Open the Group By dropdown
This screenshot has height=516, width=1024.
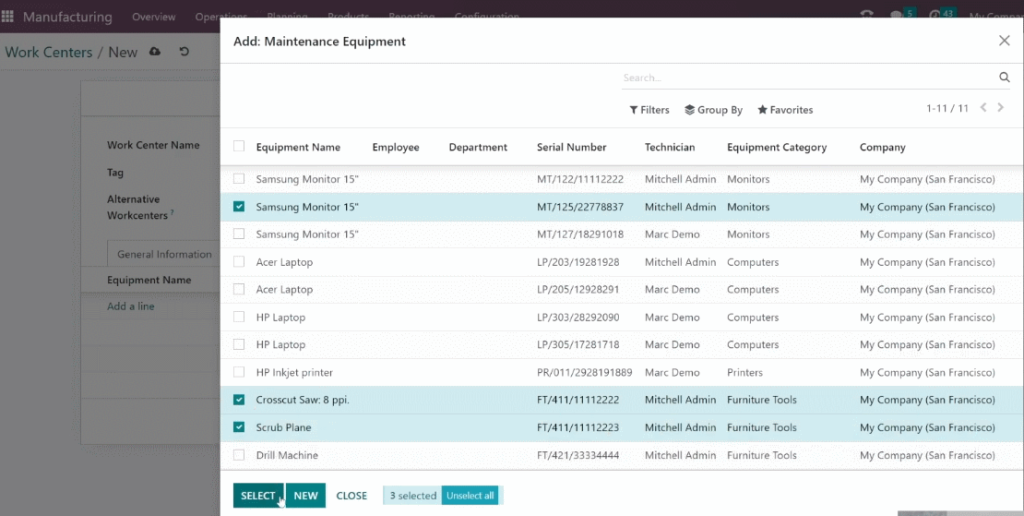[713, 110]
